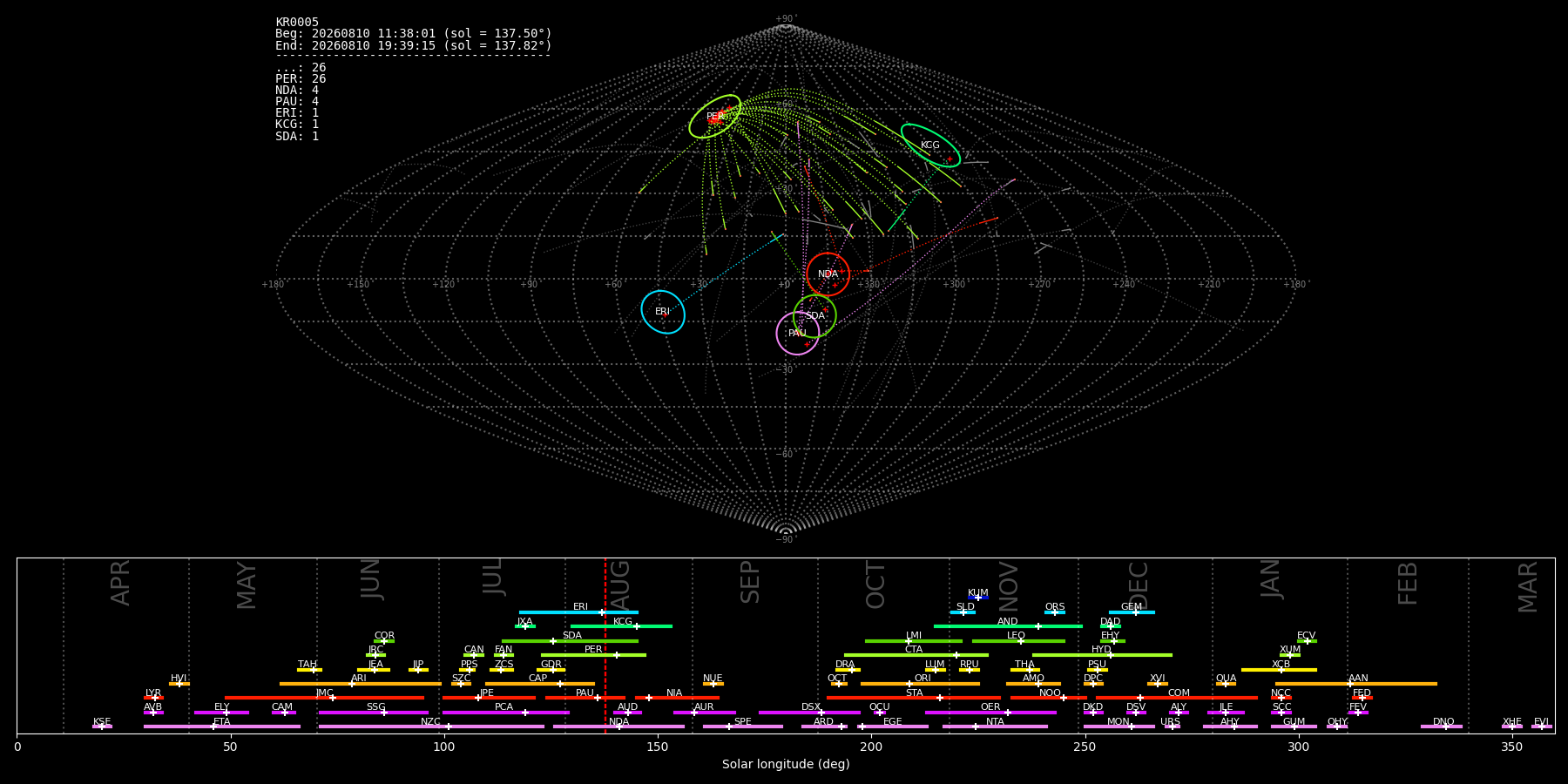This screenshot has width=1568, height=784.
Task: Select the KCG radiant ellipse marker
Action: pyautogui.click(x=930, y=145)
